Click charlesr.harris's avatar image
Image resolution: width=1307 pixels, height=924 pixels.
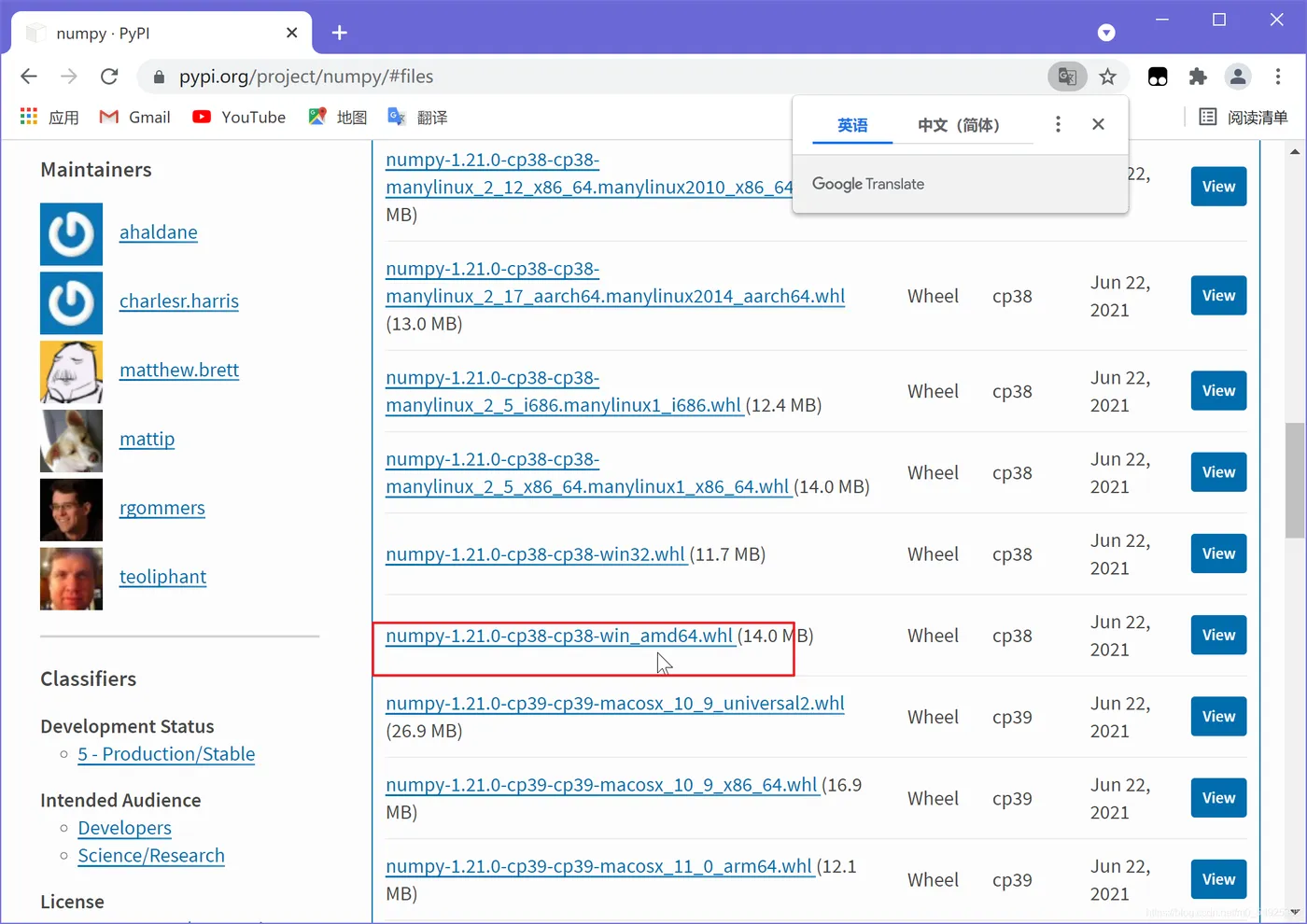[x=72, y=303]
